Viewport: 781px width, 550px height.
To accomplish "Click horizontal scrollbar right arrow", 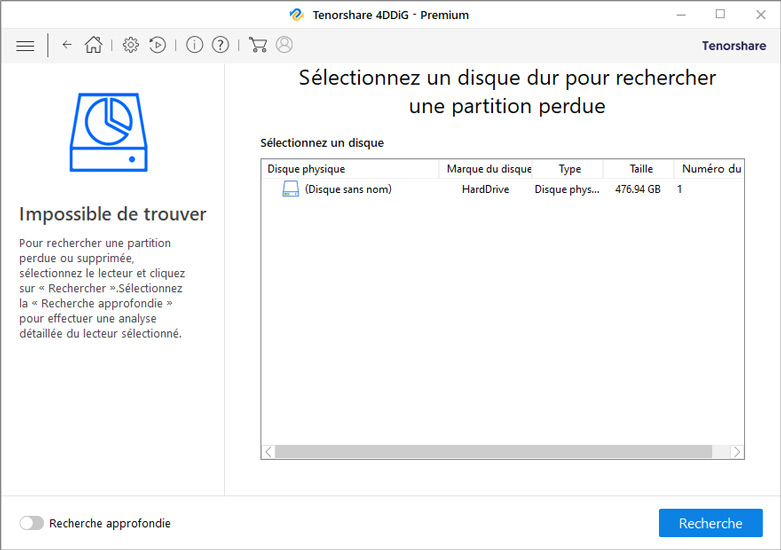I will (737, 452).
